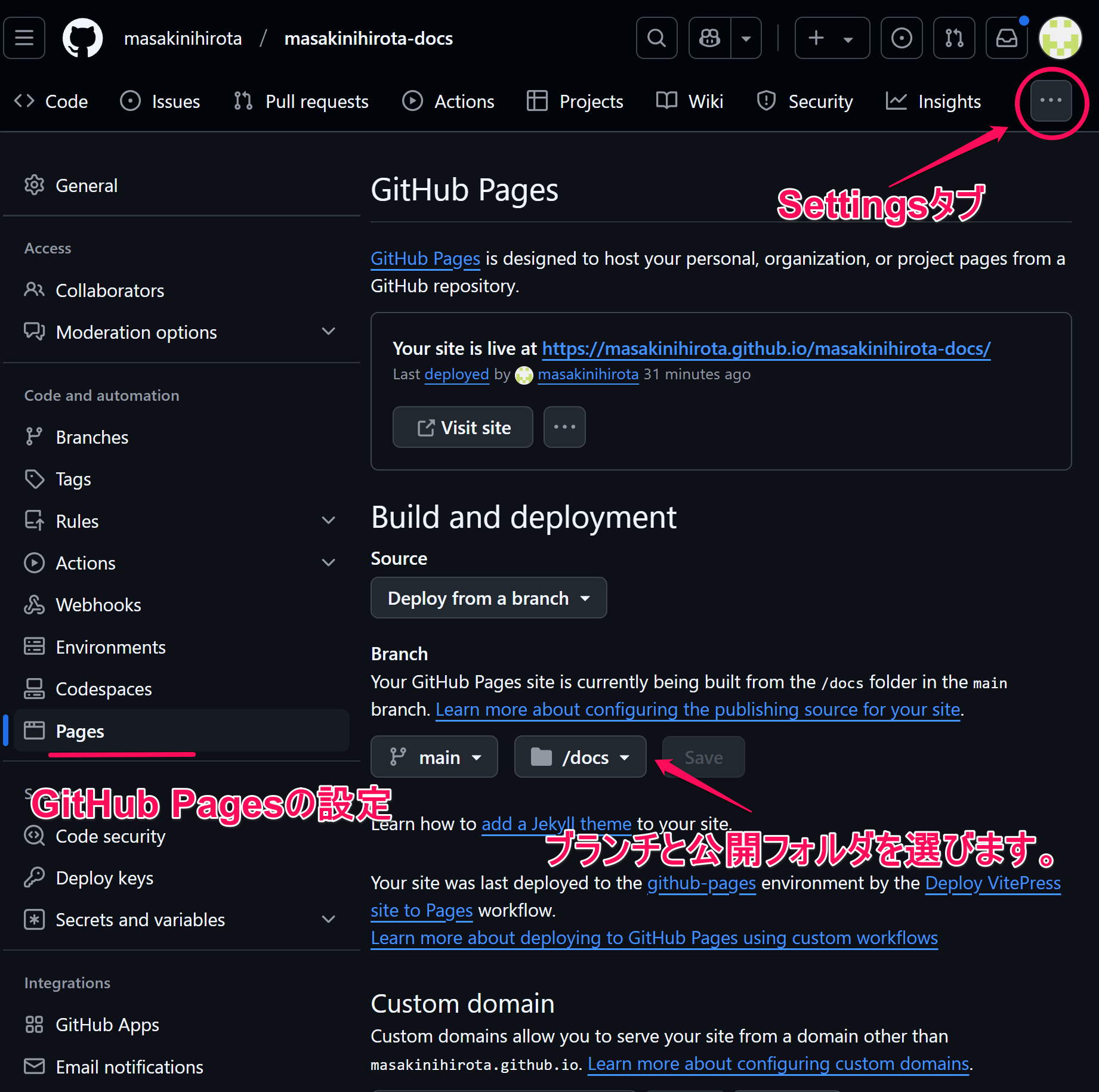Select Webhooks in the sidebar
Viewport: 1099px width, 1092px height.
click(98, 604)
